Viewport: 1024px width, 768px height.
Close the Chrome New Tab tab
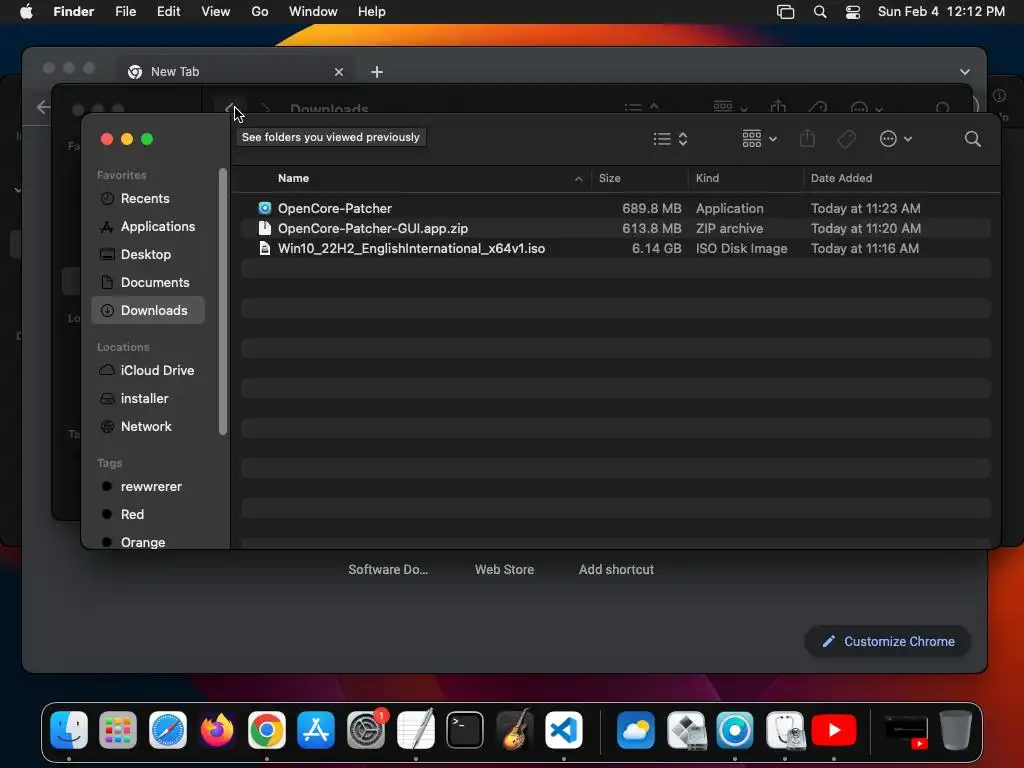pyautogui.click(x=338, y=72)
